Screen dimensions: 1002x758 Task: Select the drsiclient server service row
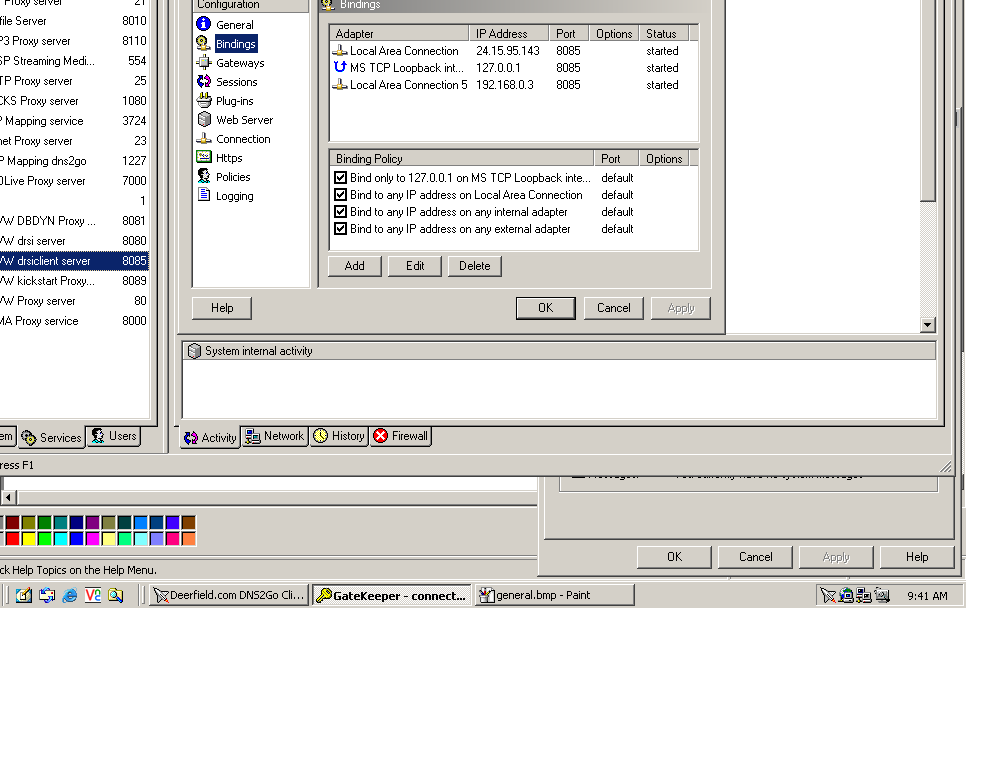(73, 261)
